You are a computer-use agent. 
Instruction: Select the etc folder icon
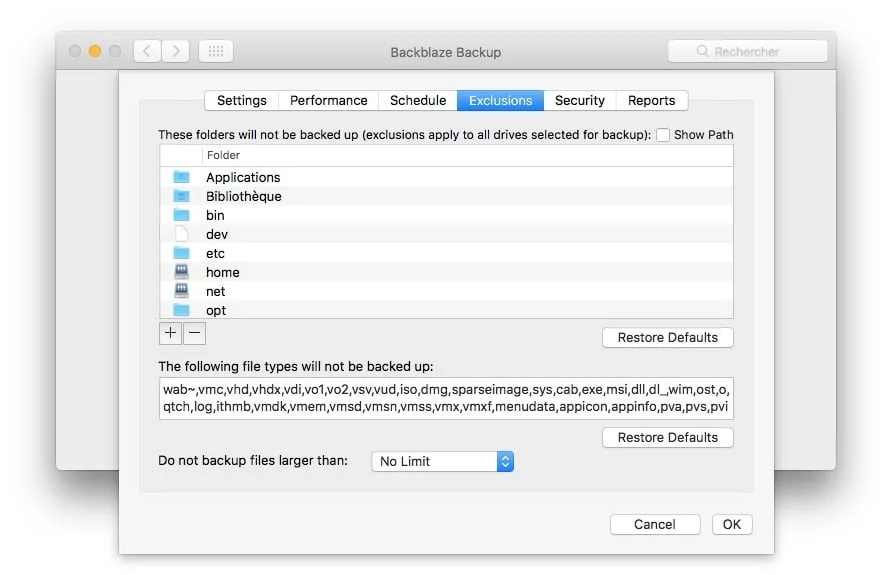181,253
